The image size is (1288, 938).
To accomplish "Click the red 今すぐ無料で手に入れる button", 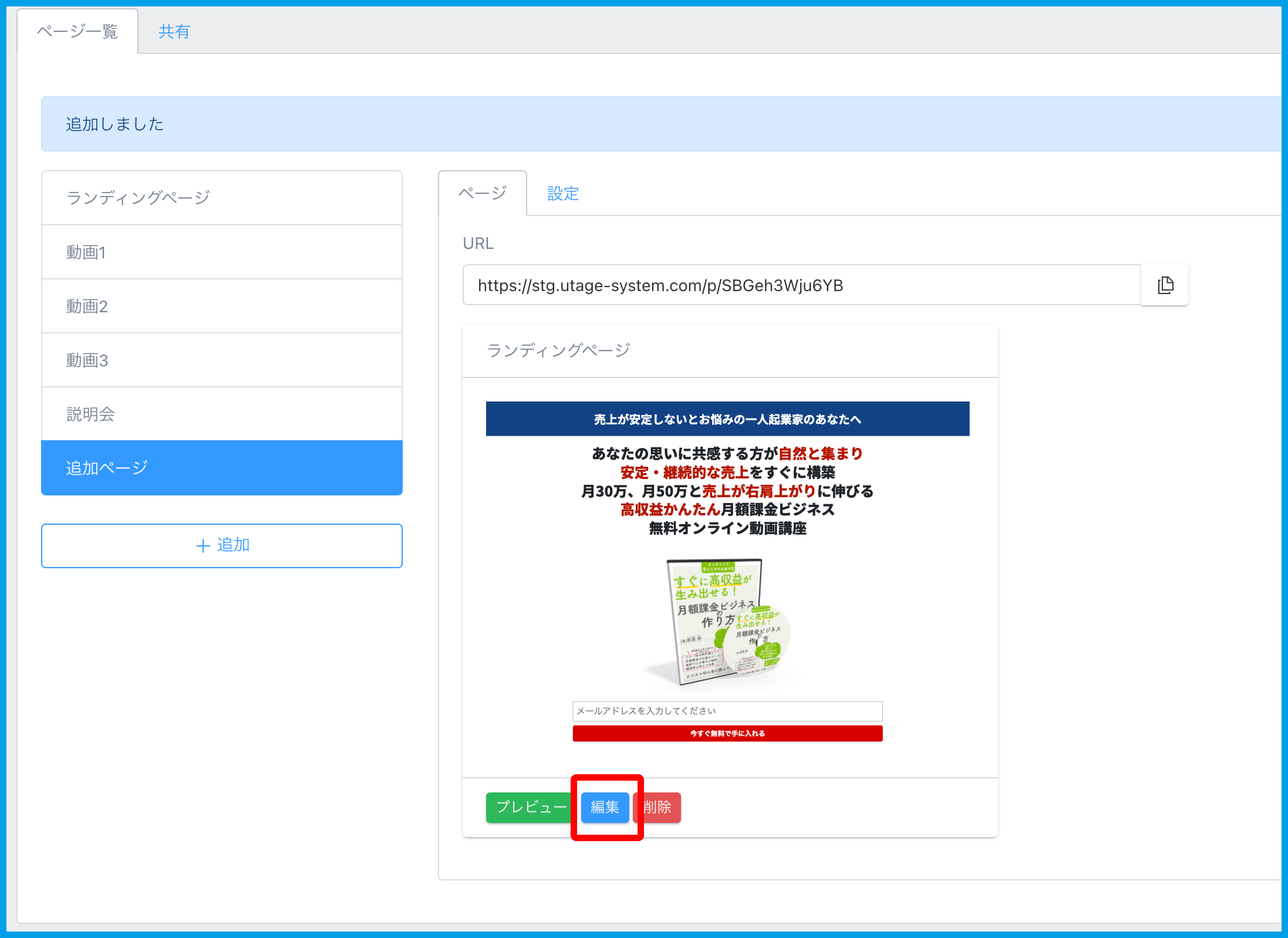I will pos(727,734).
